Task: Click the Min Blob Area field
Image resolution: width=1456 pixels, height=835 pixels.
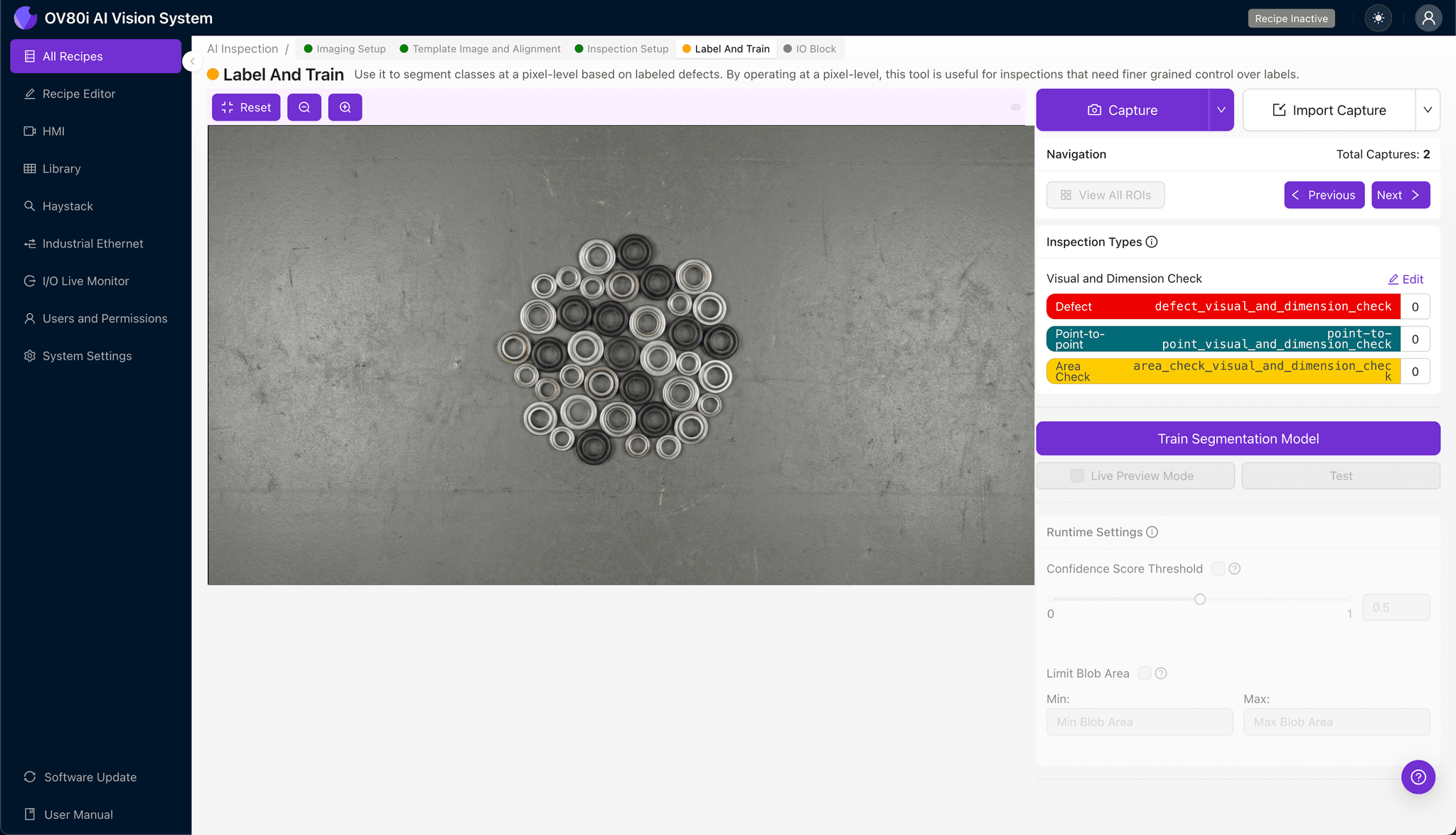Action: pyautogui.click(x=1139, y=722)
